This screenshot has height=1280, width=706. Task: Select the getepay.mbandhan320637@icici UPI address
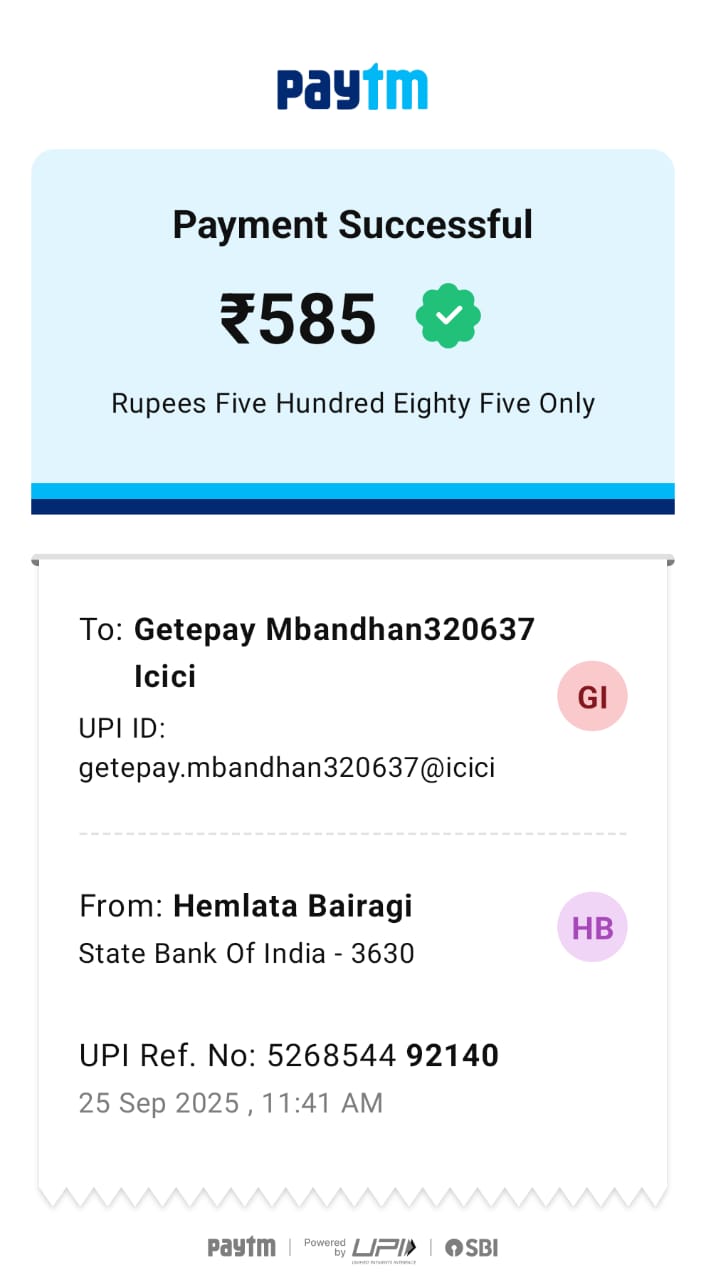pos(287,768)
